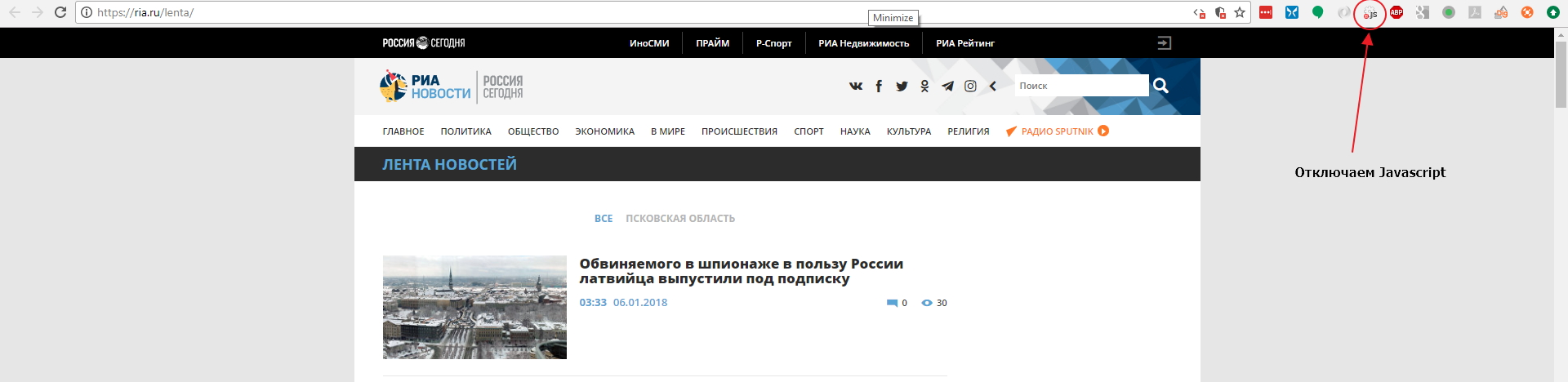Open the blue X-shaped extension icon
This screenshot has height=382, width=1568.
click(1292, 12)
